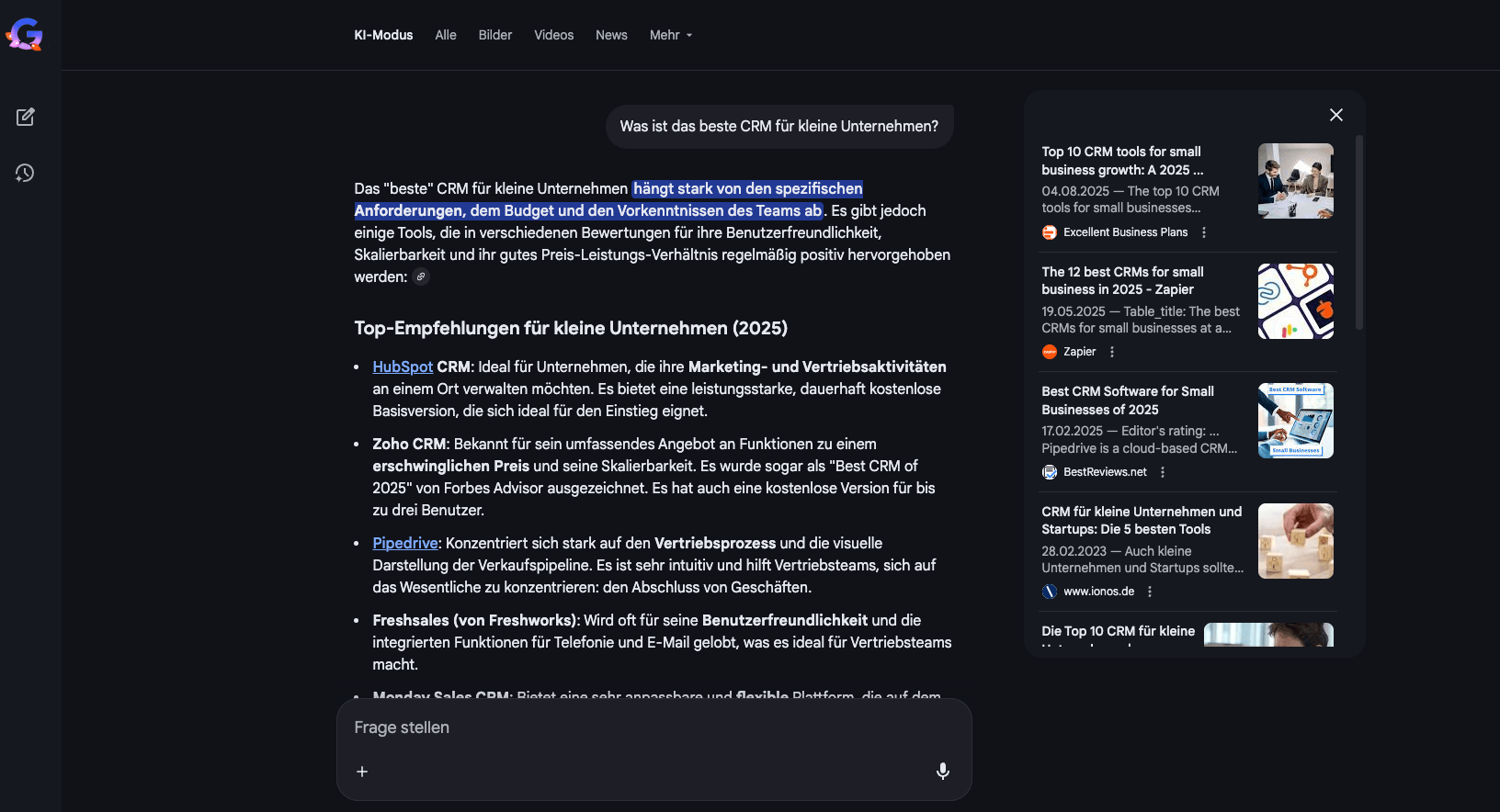Close the sources side panel
The height and width of the screenshot is (812, 1500).
click(x=1335, y=115)
